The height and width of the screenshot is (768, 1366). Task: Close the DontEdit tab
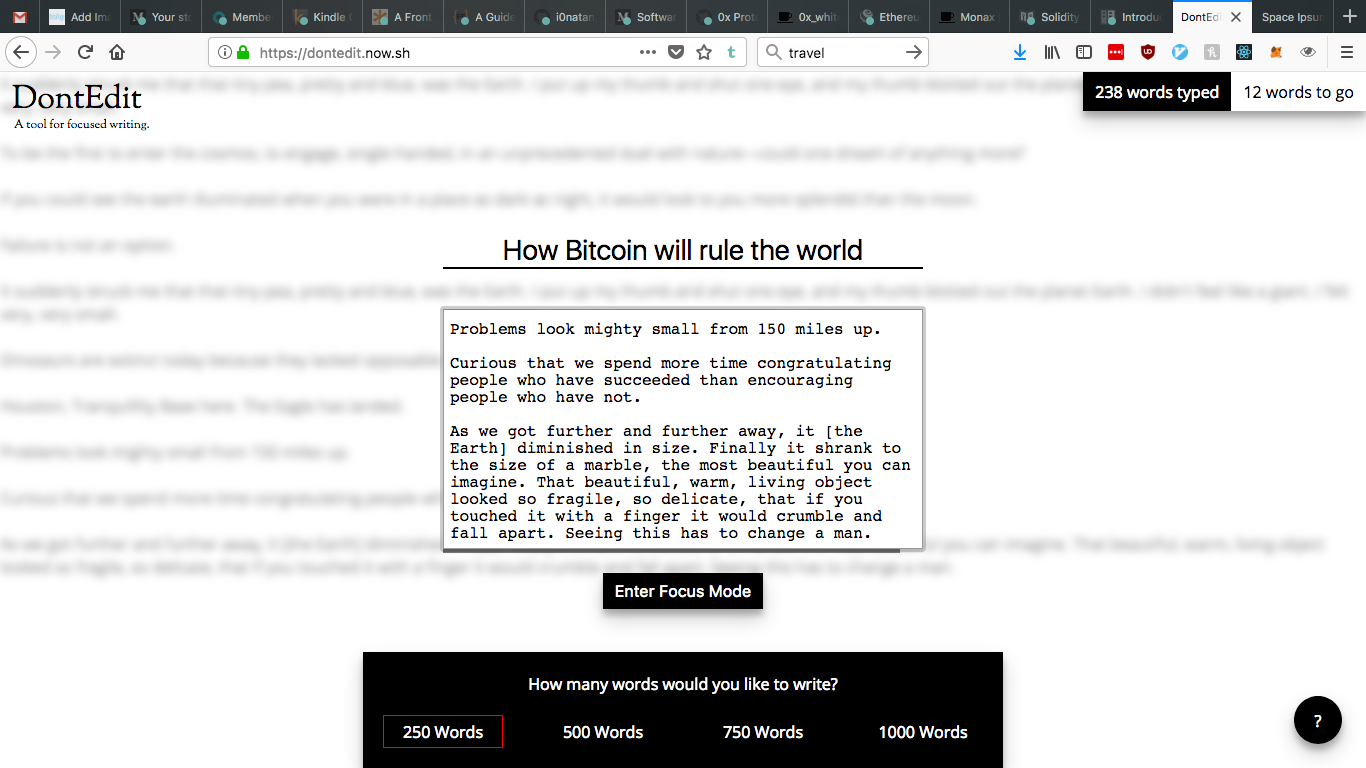[1236, 17]
